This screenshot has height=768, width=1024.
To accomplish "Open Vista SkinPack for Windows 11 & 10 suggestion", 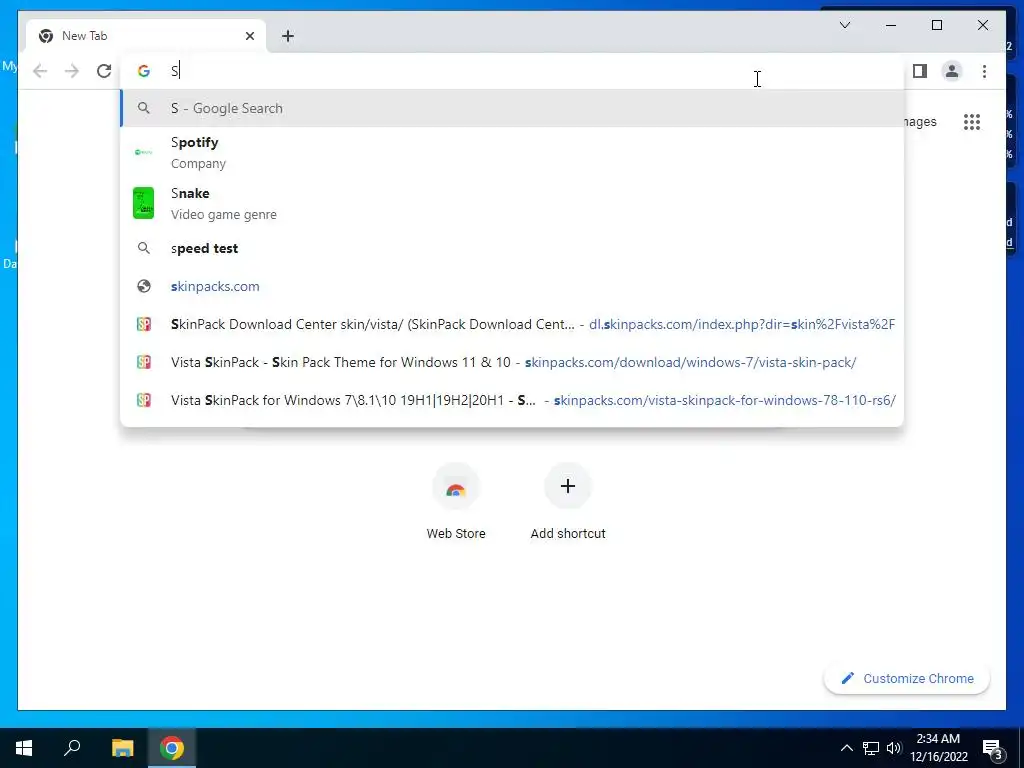I will tap(513, 362).
